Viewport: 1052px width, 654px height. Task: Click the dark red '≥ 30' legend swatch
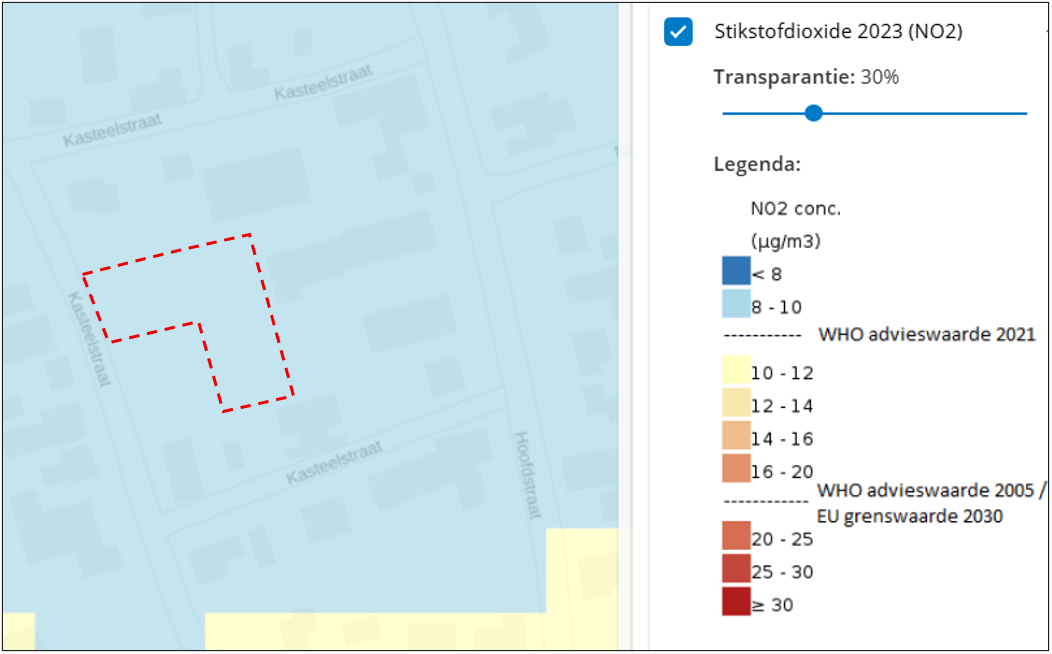[x=736, y=601]
